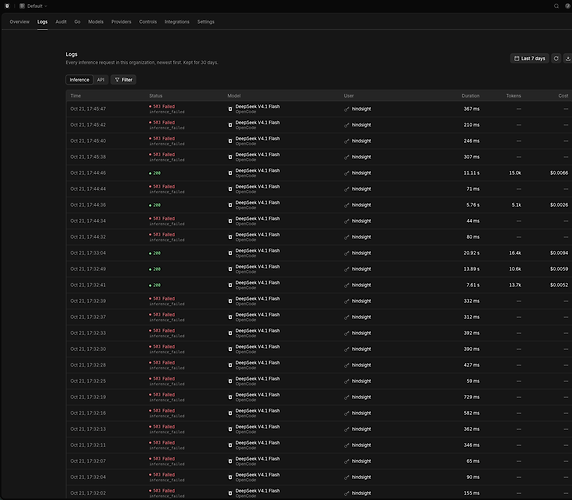Click the user key icon in the 17:32:16 row

(x=347, y=413)
